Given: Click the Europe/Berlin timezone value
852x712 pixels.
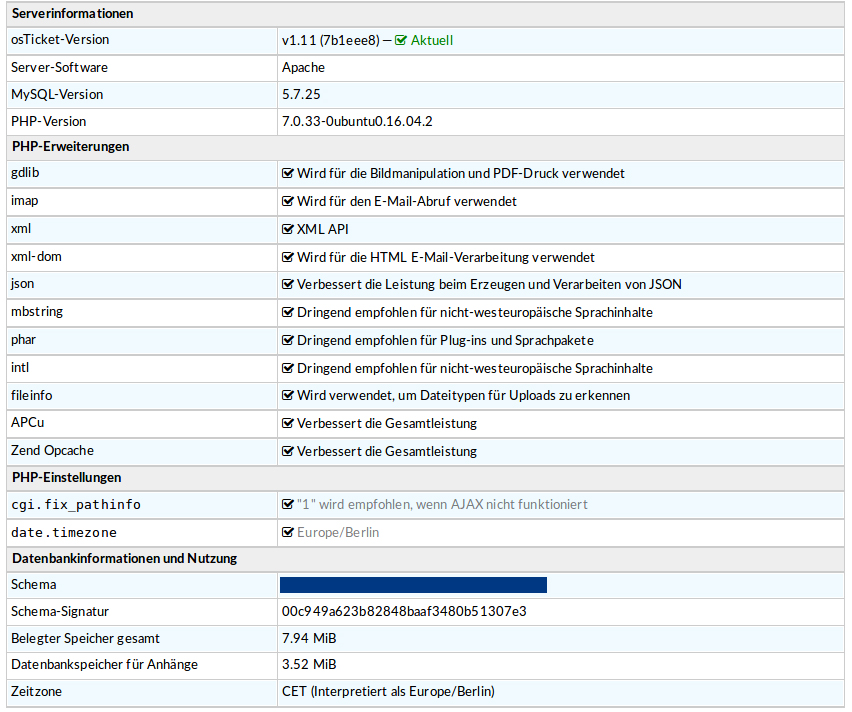Looking at the screenshot, I should point(338,533).
